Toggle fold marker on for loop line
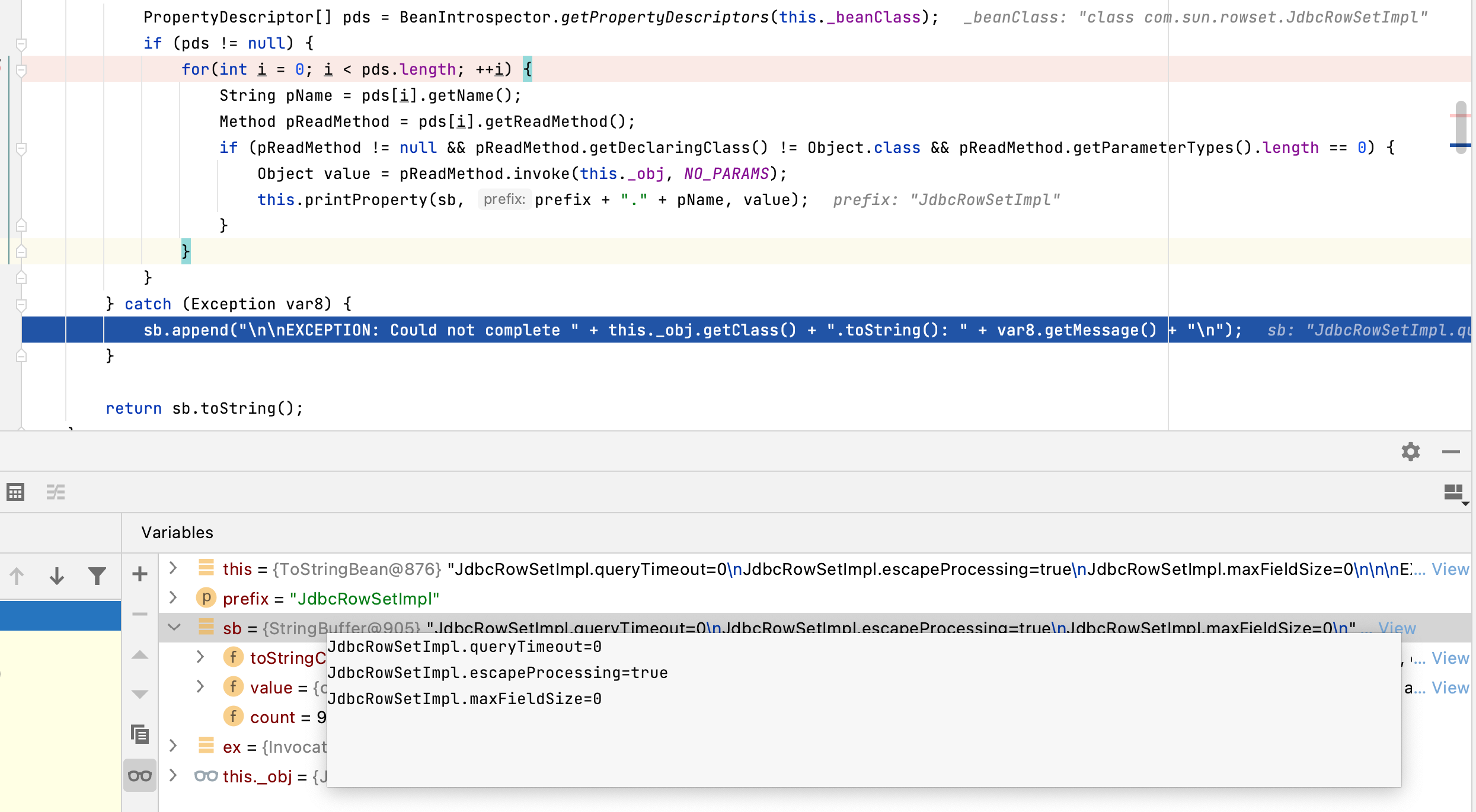1476x812 pixels. coord(21,71)
